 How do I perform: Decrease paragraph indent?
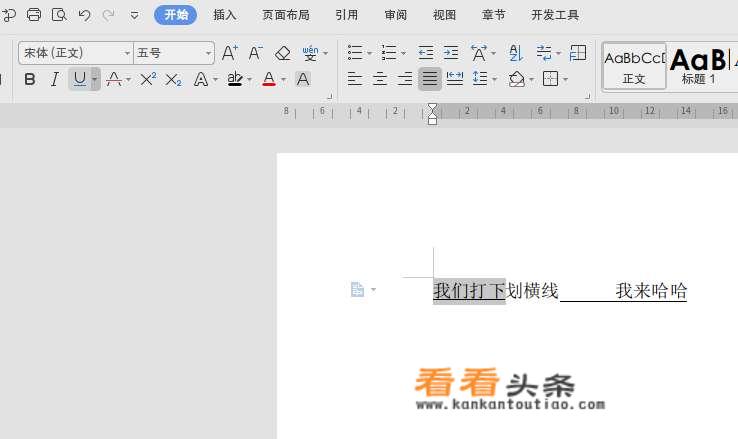[x=425, y=53]
